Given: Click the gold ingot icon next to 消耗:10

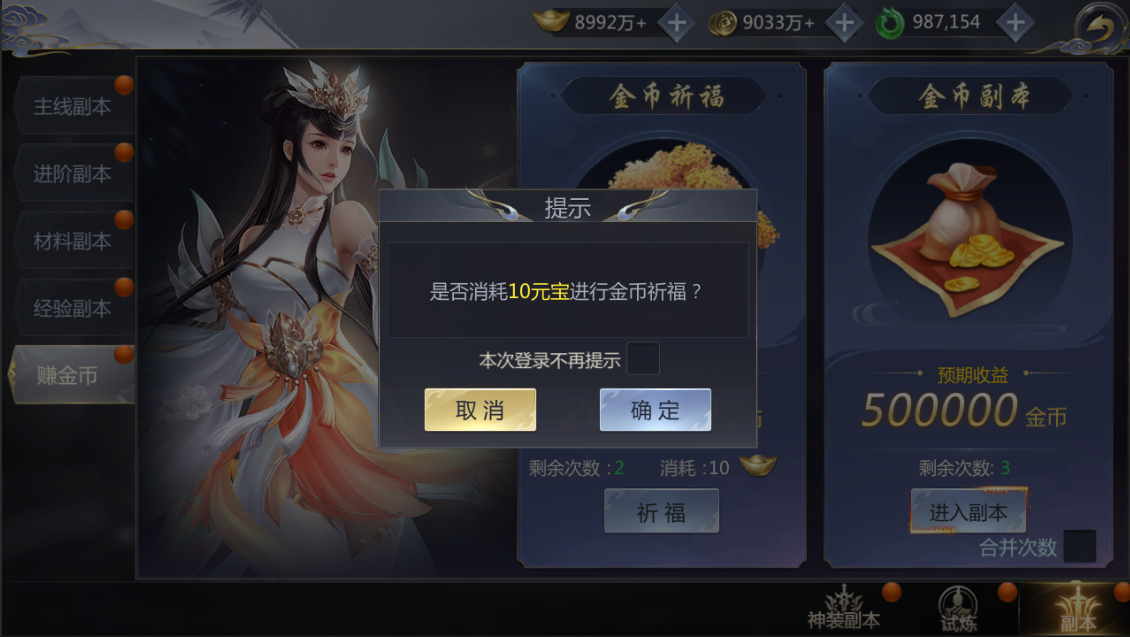Looking at the screenshot, I should (757, 466).
